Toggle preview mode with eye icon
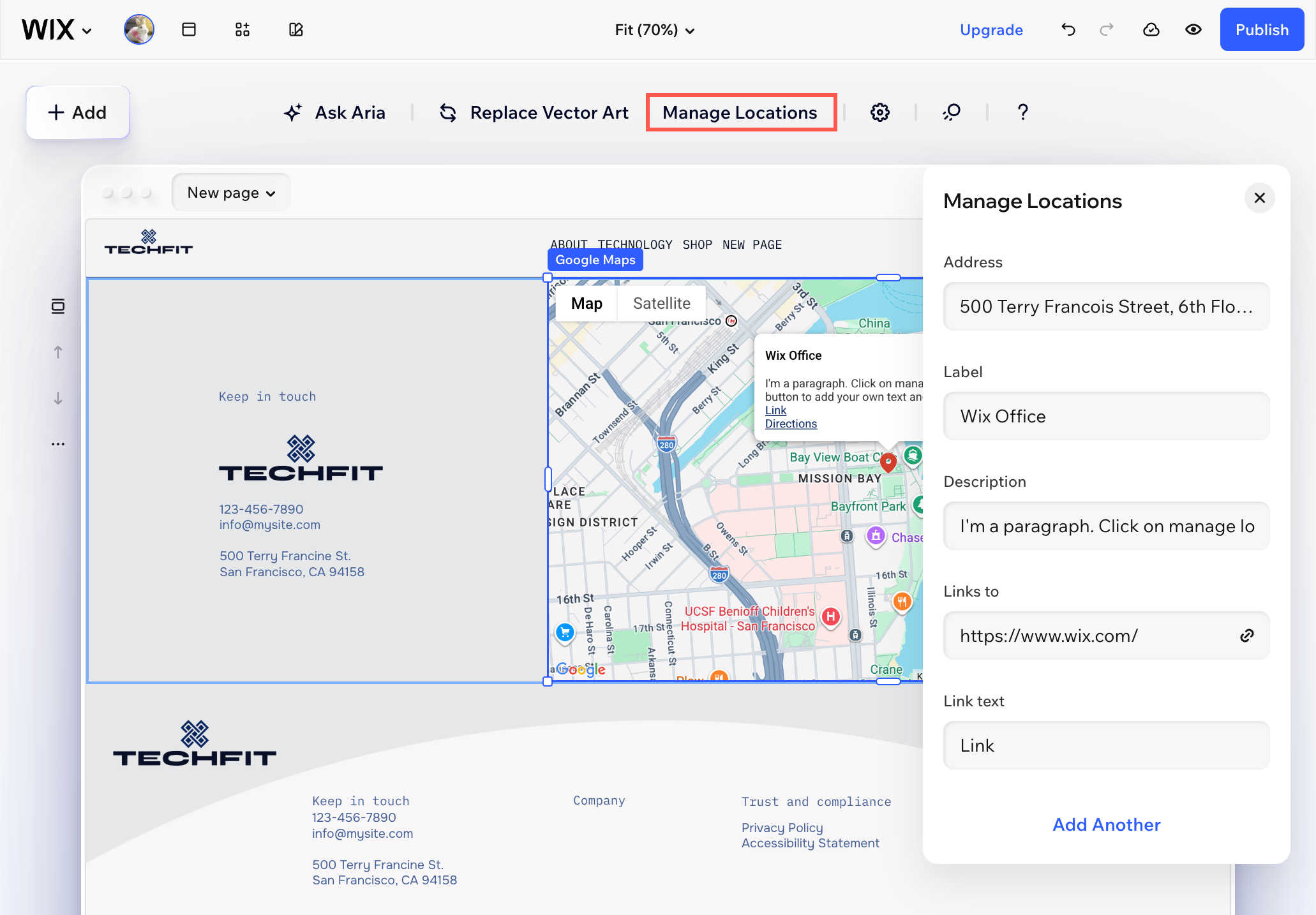The width and height of the screenshot is (1316, 915). [1193, 29]
